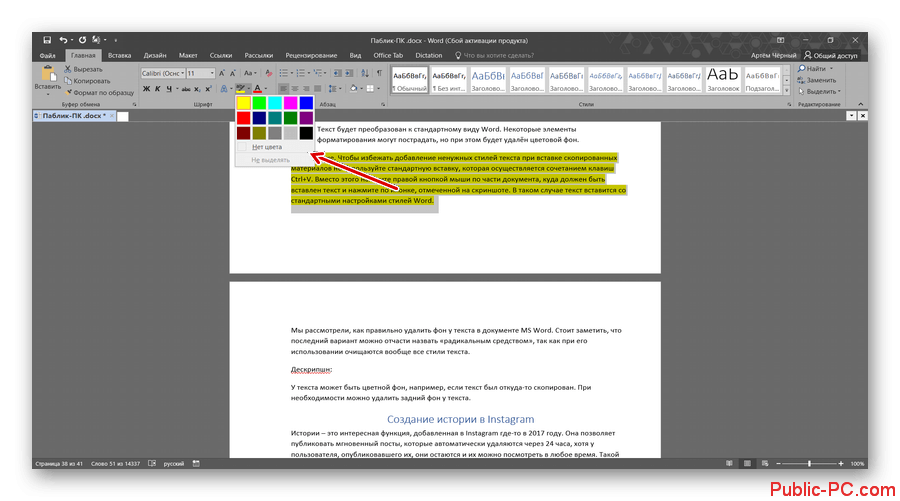Open the font name Calibri dropdown

click(183, 73)
